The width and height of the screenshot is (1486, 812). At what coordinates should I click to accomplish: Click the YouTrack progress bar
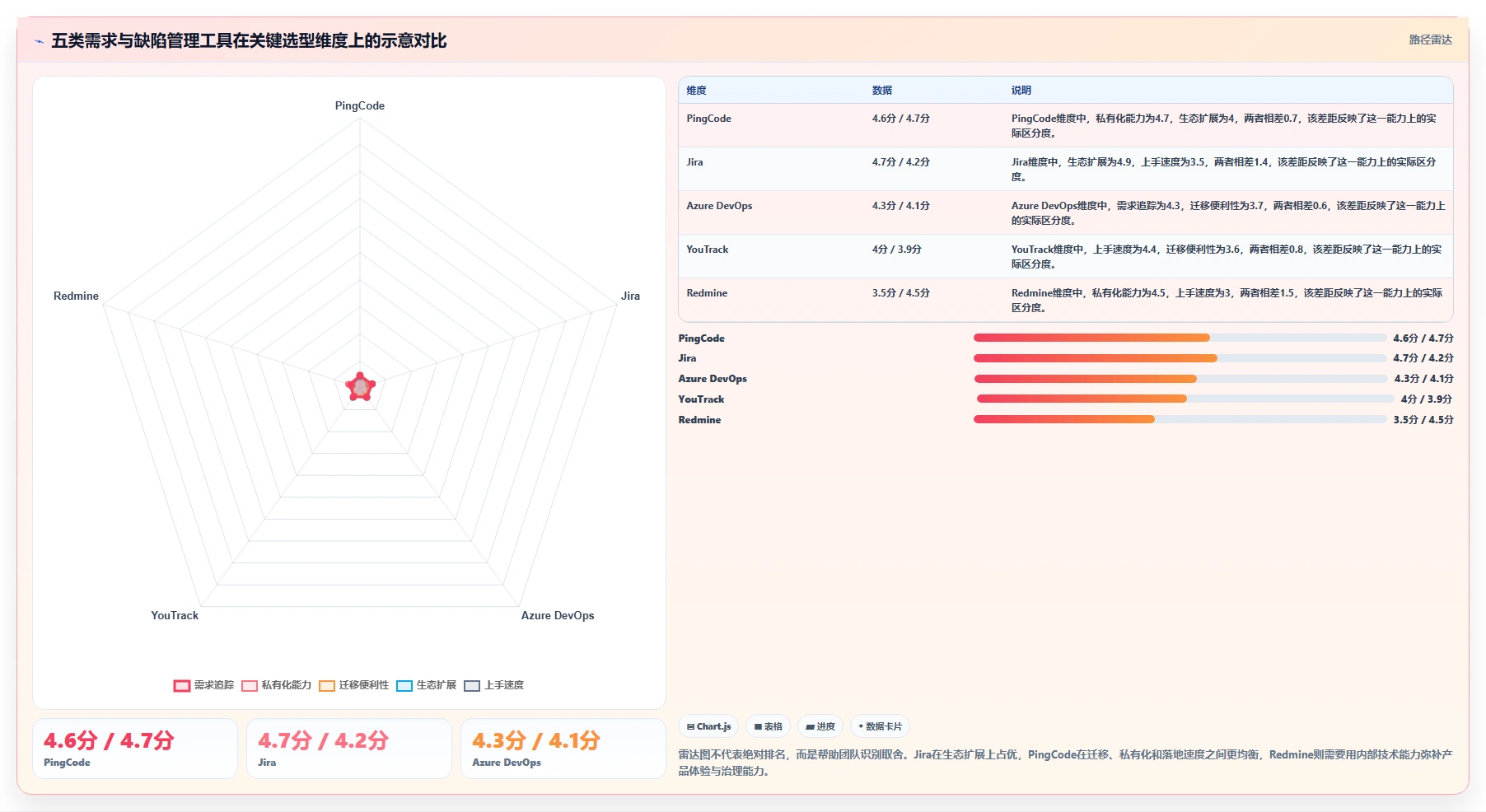pyautogui.click(x=1185, y=399)
